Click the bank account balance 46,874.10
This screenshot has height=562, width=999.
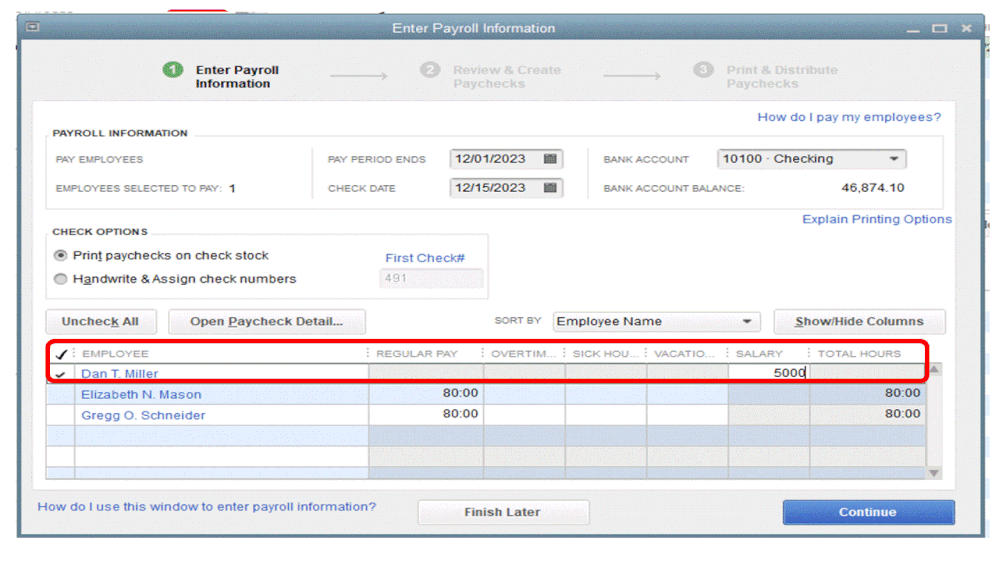point(872,188)
